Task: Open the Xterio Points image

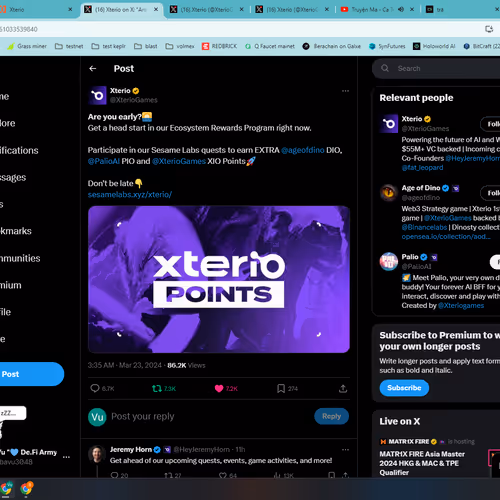Action: 219,279
